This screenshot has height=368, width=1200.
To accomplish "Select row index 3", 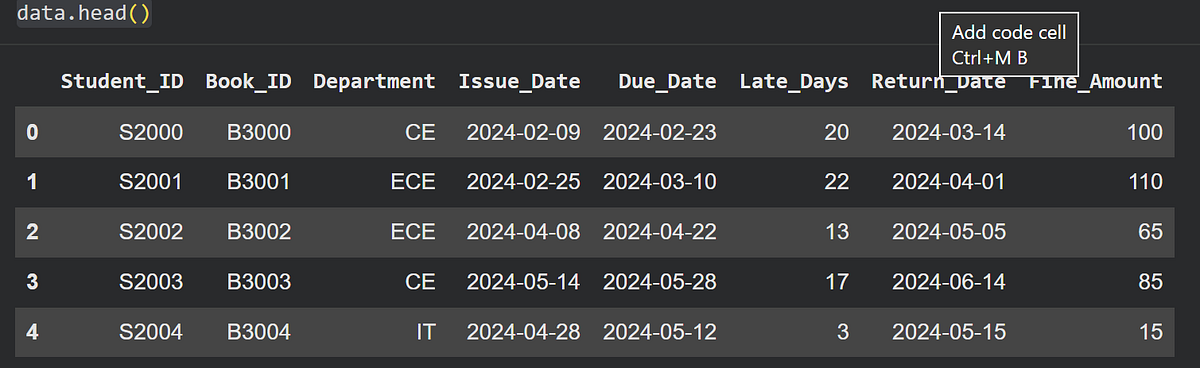I will [32, 281].
